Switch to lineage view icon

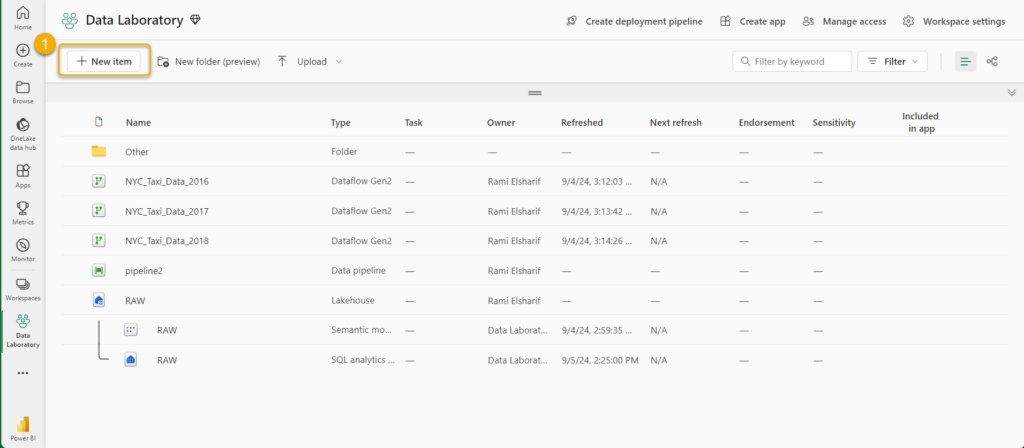[992, 62]
